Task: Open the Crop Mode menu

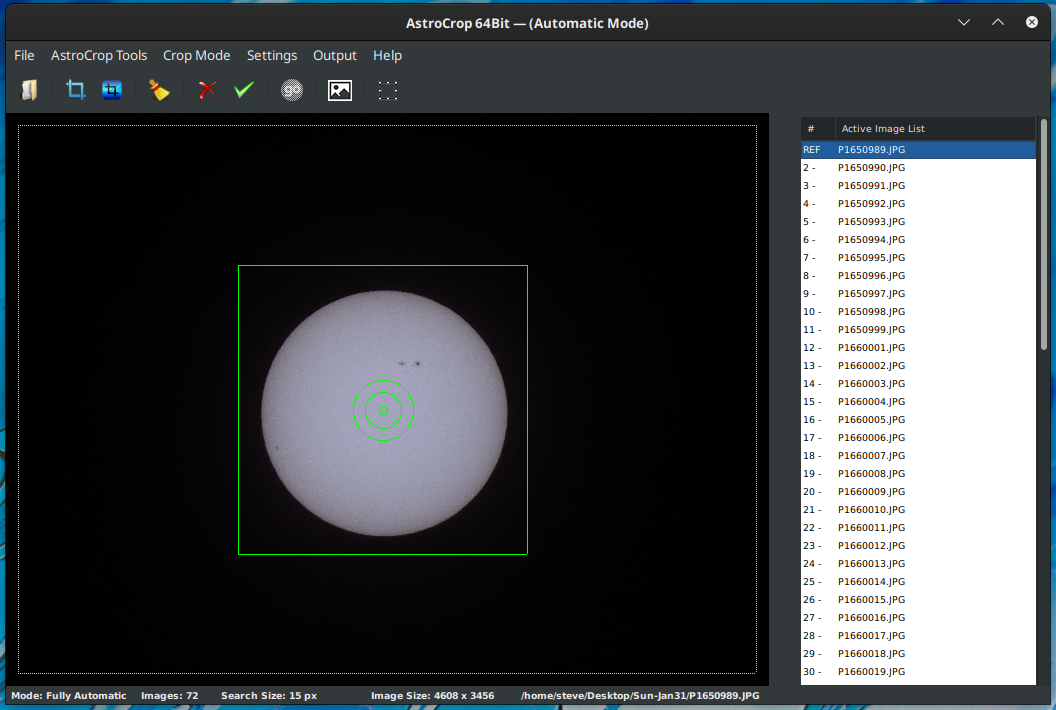Action: pos(197,55)
